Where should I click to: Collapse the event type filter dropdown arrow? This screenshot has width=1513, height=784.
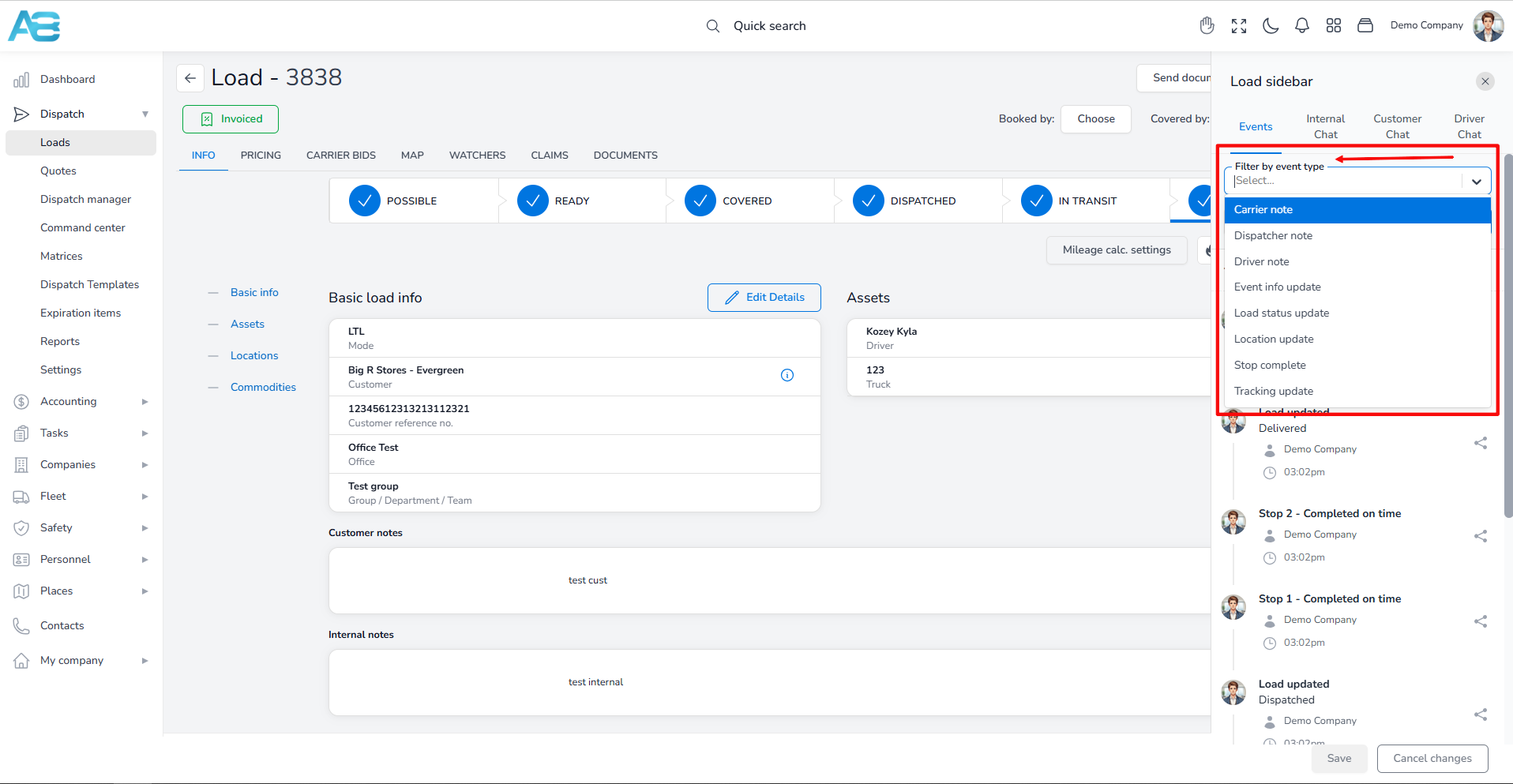point(1476,182)
